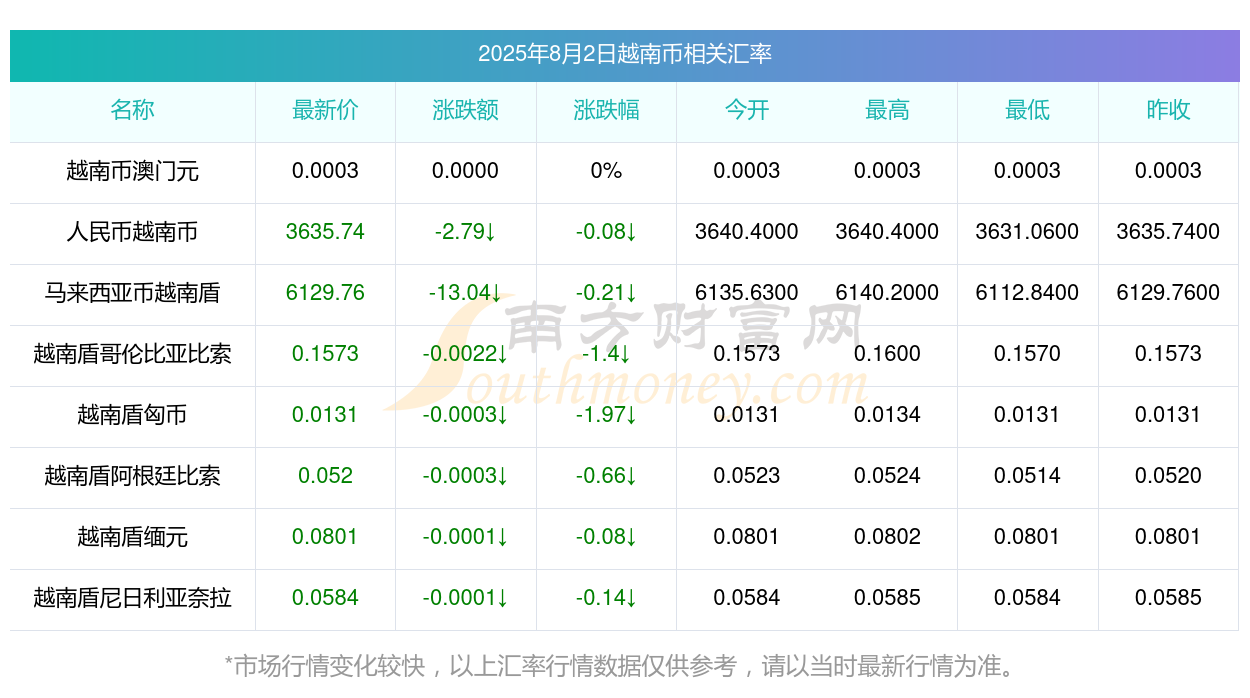The width and height of the screenshot is (1250, 698).
Task: Click change percent -1.97↓
Action: (x=606, y=415)
